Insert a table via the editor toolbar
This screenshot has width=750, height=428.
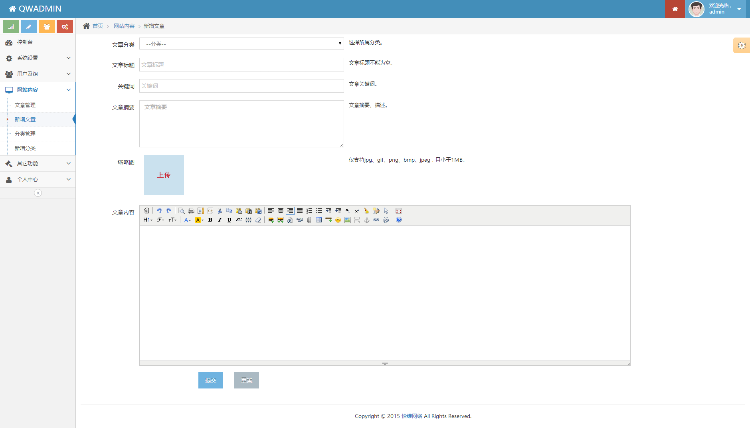tap(319, 220)
